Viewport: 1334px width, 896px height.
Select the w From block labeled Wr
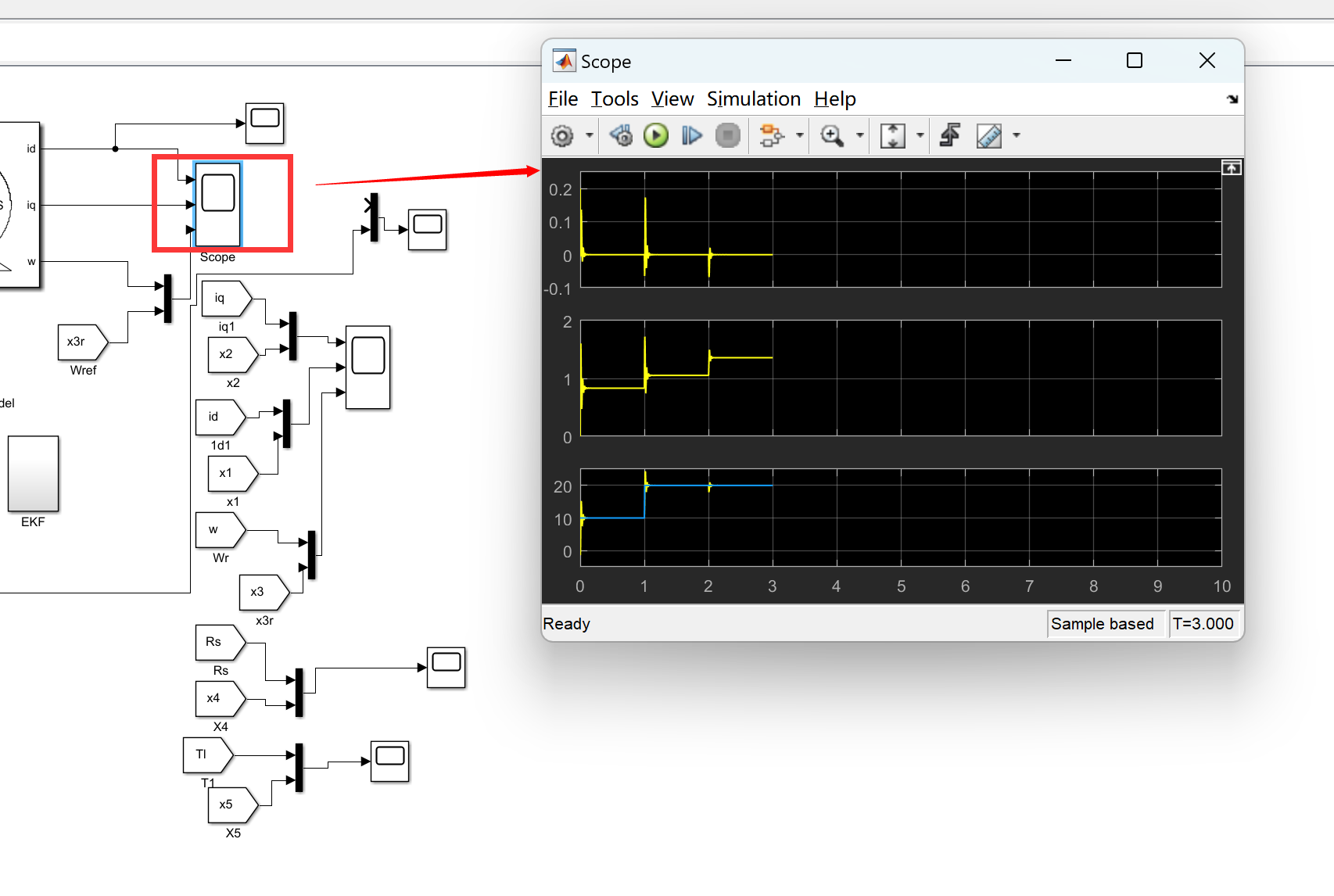tap(221, 530)
